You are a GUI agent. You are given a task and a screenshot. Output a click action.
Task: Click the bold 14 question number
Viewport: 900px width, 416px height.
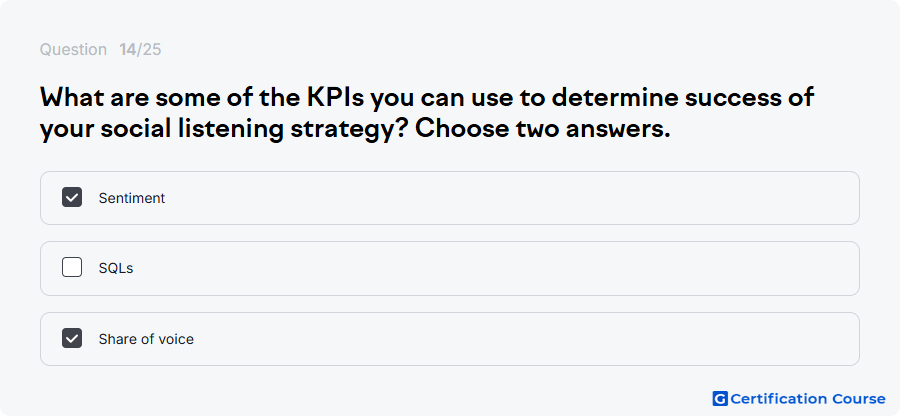[127, 50]
